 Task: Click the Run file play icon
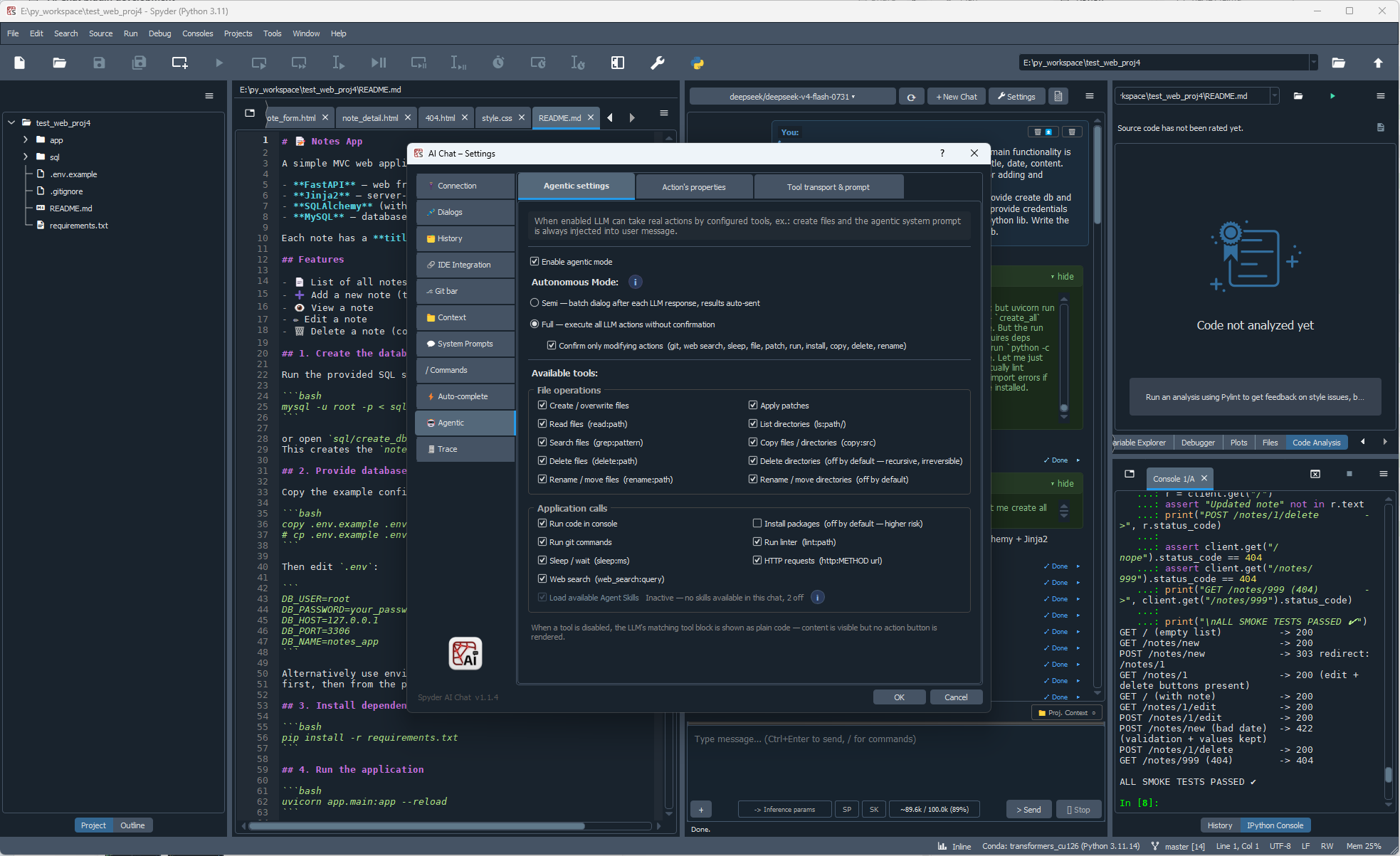pyautogui.click(x=219, y=63)
